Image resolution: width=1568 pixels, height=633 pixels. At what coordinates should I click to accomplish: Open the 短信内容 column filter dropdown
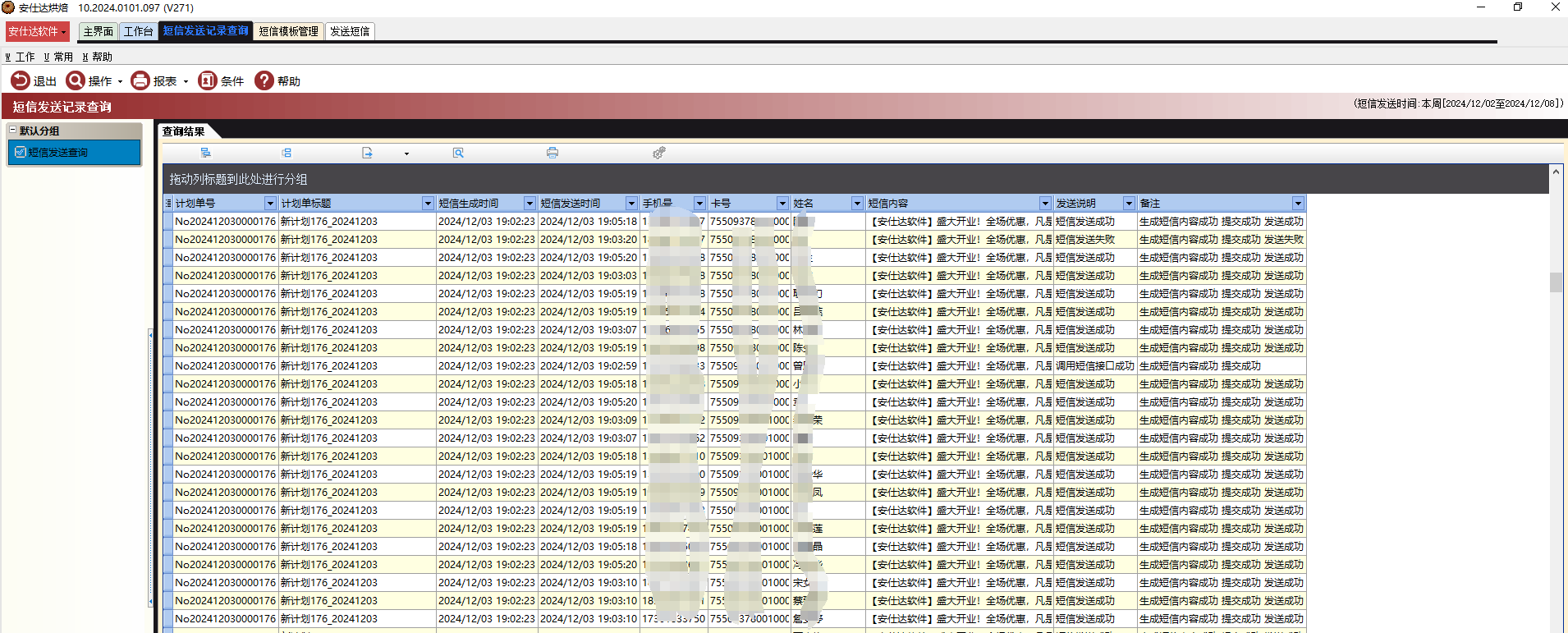(x=1045, y=203)
